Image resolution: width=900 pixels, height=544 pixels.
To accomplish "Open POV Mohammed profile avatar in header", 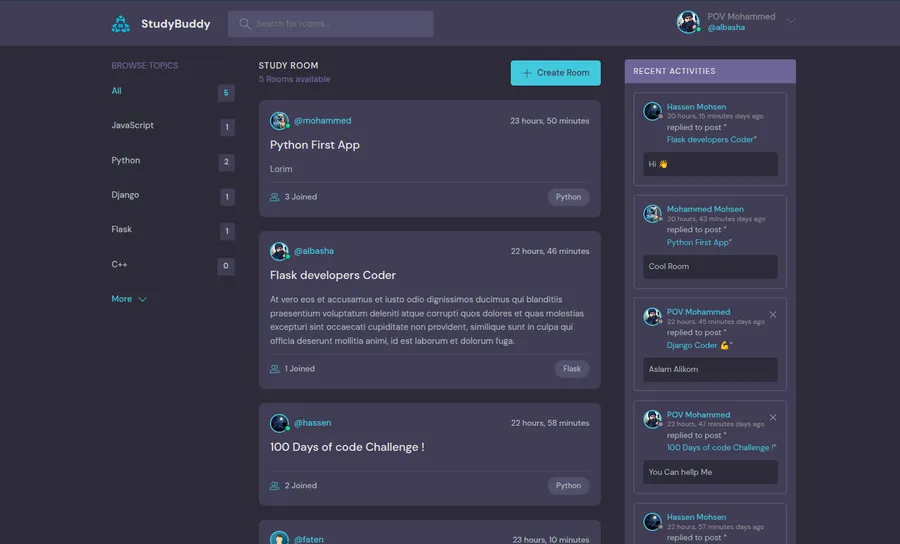I will [688, 22].
